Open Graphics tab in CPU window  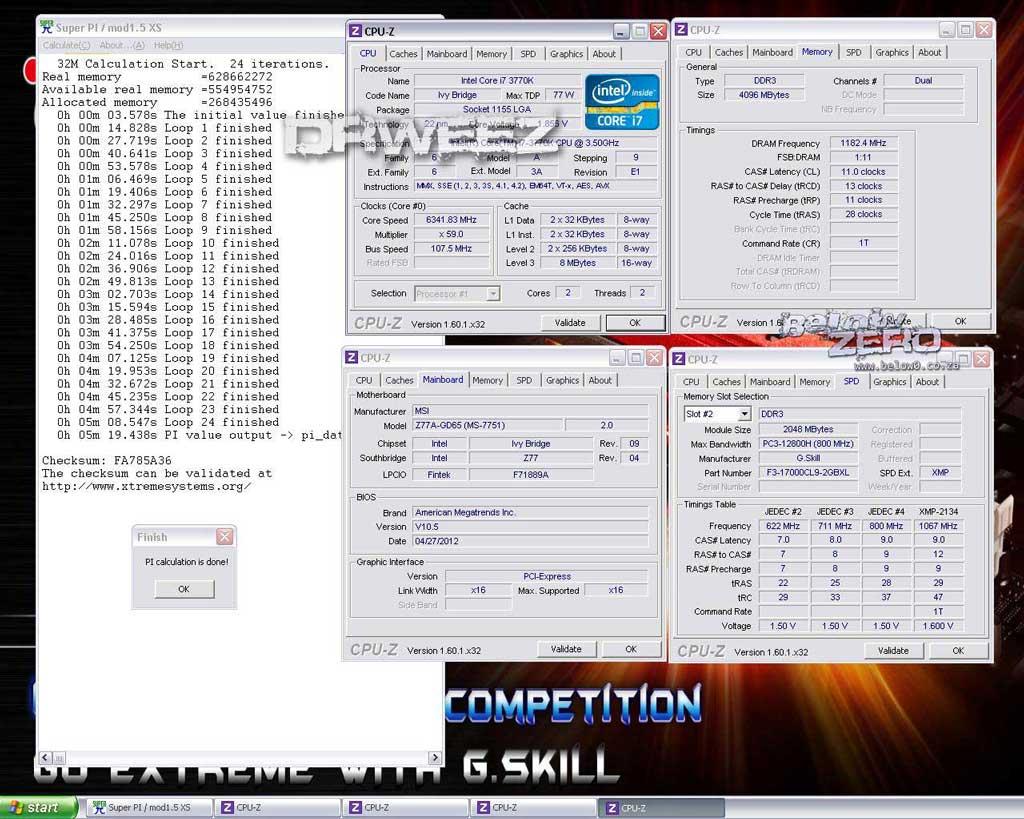point(566,54)
